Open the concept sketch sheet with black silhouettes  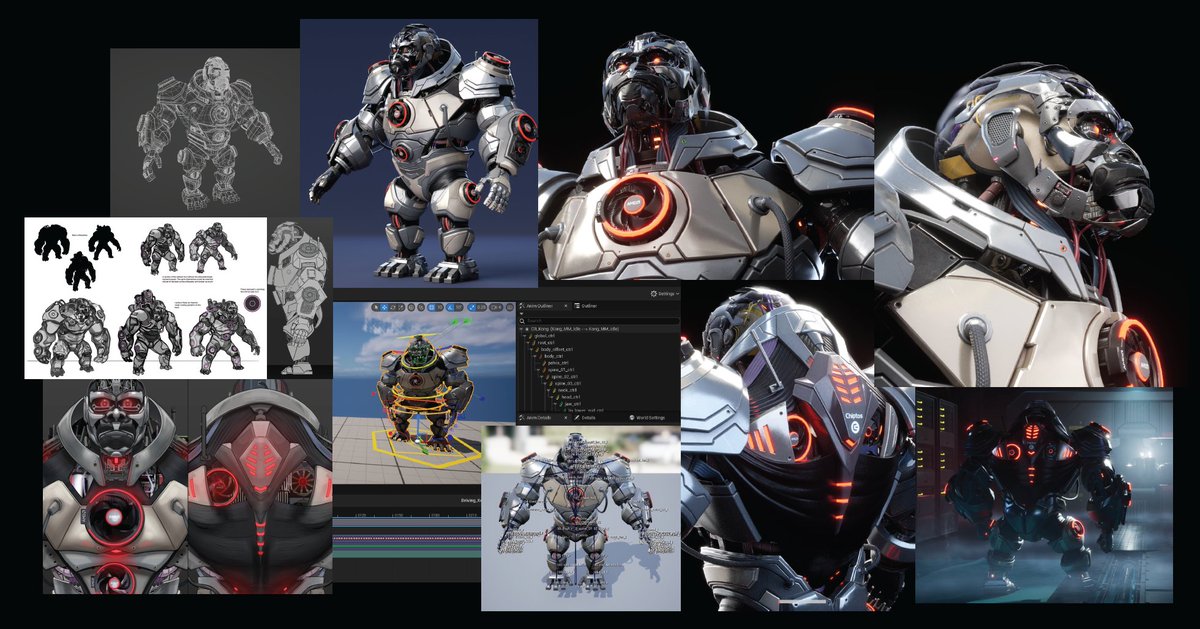click(145, 297)
